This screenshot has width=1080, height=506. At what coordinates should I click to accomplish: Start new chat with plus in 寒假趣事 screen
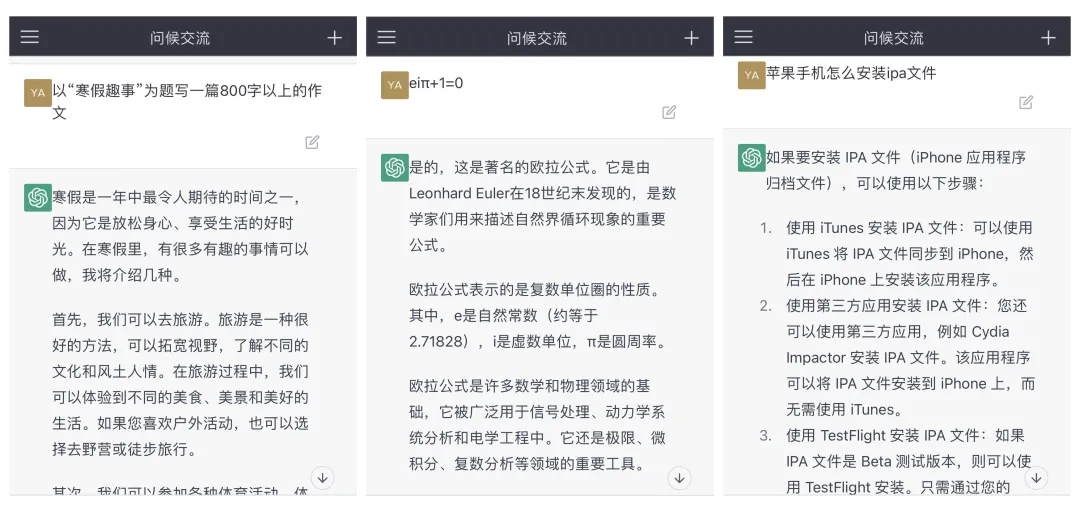coord(334,38)
